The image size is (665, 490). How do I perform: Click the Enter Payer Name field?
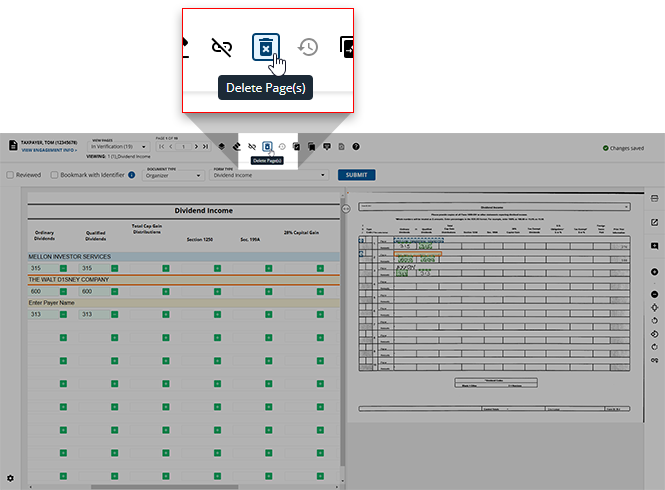100,302
